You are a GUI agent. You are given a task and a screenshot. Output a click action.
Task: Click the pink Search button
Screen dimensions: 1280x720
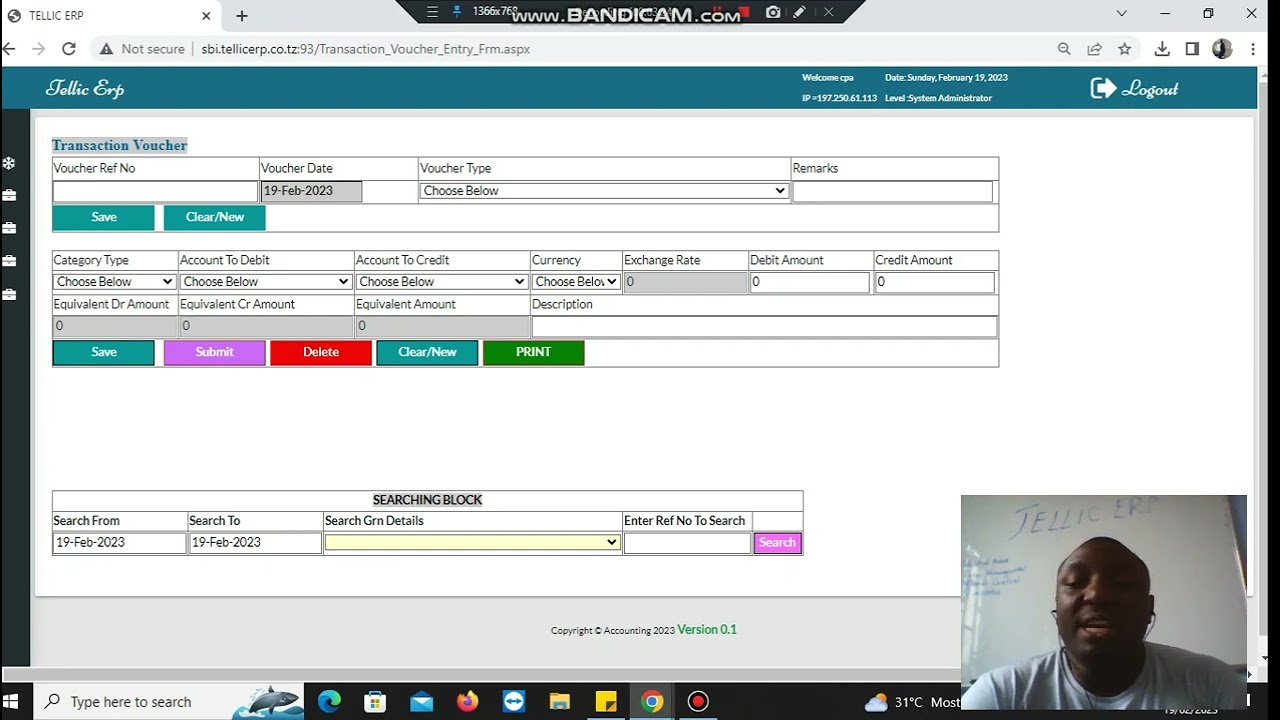pyautogui.click(x=777, y=543)
